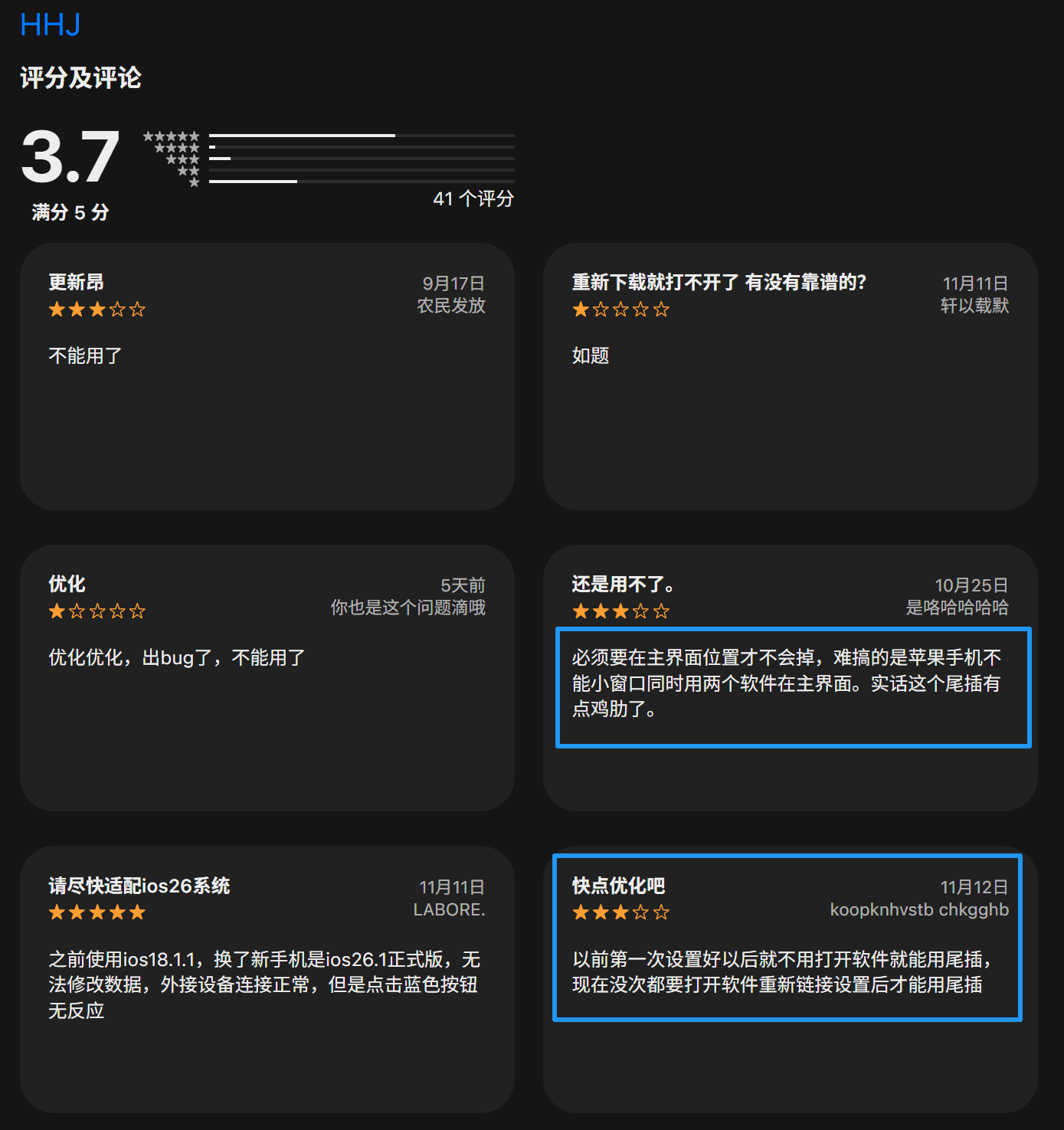
Task: Select the first star in 更新昂's rating
Action: [x=56, y=309]
